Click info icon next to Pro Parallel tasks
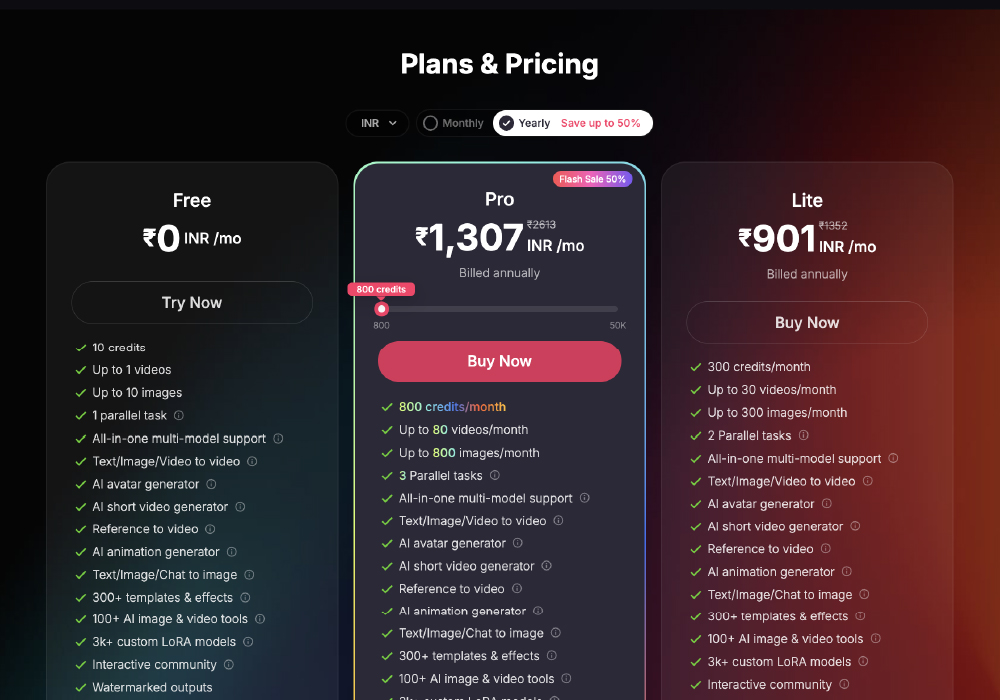Image resolution: width=1000 pixels, height=700 pixels. click(494, 476)
